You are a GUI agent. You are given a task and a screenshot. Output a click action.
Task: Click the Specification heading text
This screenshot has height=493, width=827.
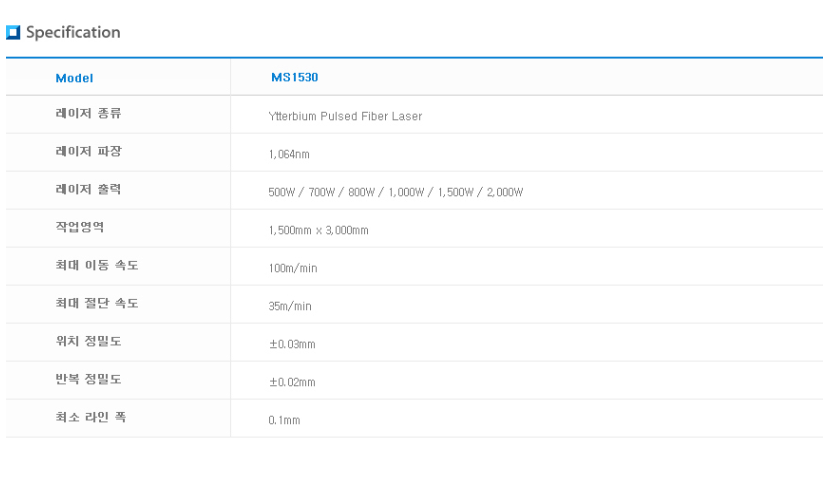pos(73,33)
